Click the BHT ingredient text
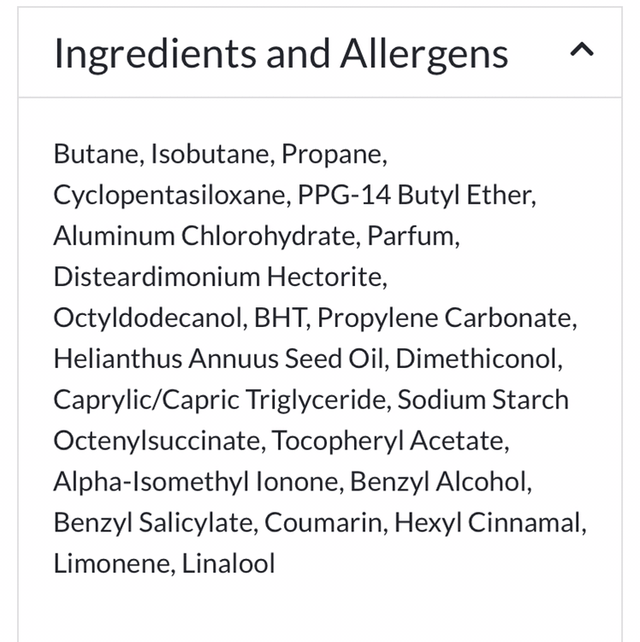The image size is (640, 642). tap(283, 318)
